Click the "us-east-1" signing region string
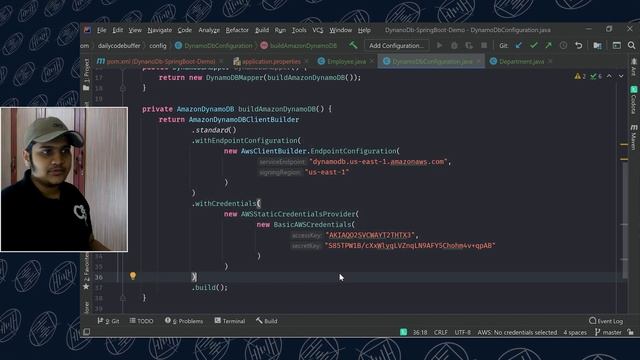Image resolution: width=640 pixels, height=360 pixels. pos(327,172)
